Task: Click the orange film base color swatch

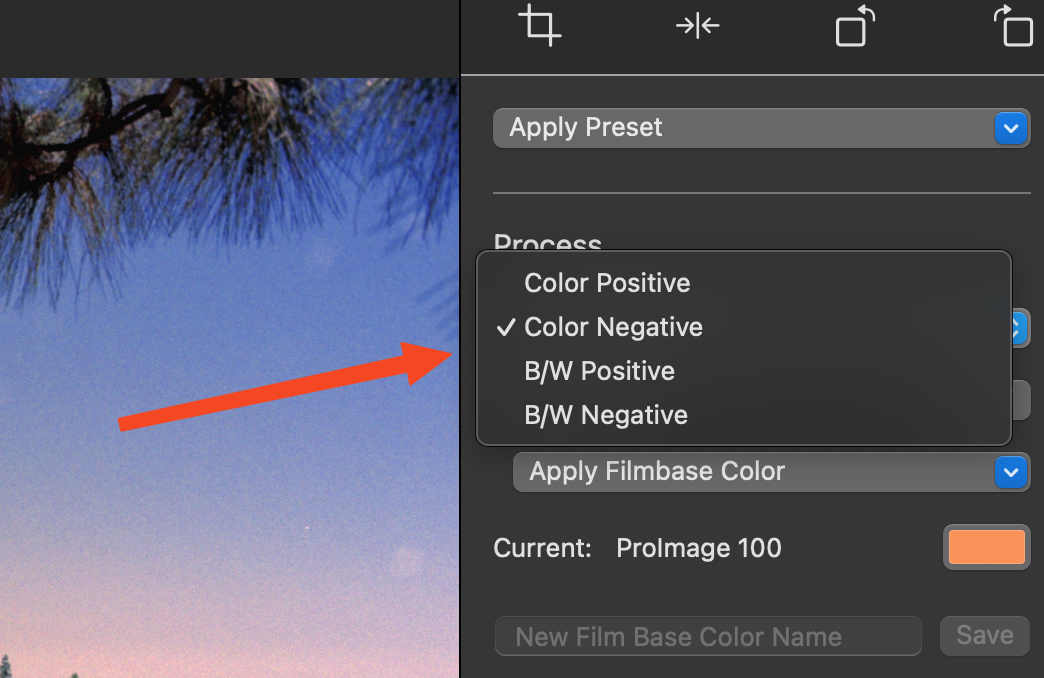Action: point(986,547)
